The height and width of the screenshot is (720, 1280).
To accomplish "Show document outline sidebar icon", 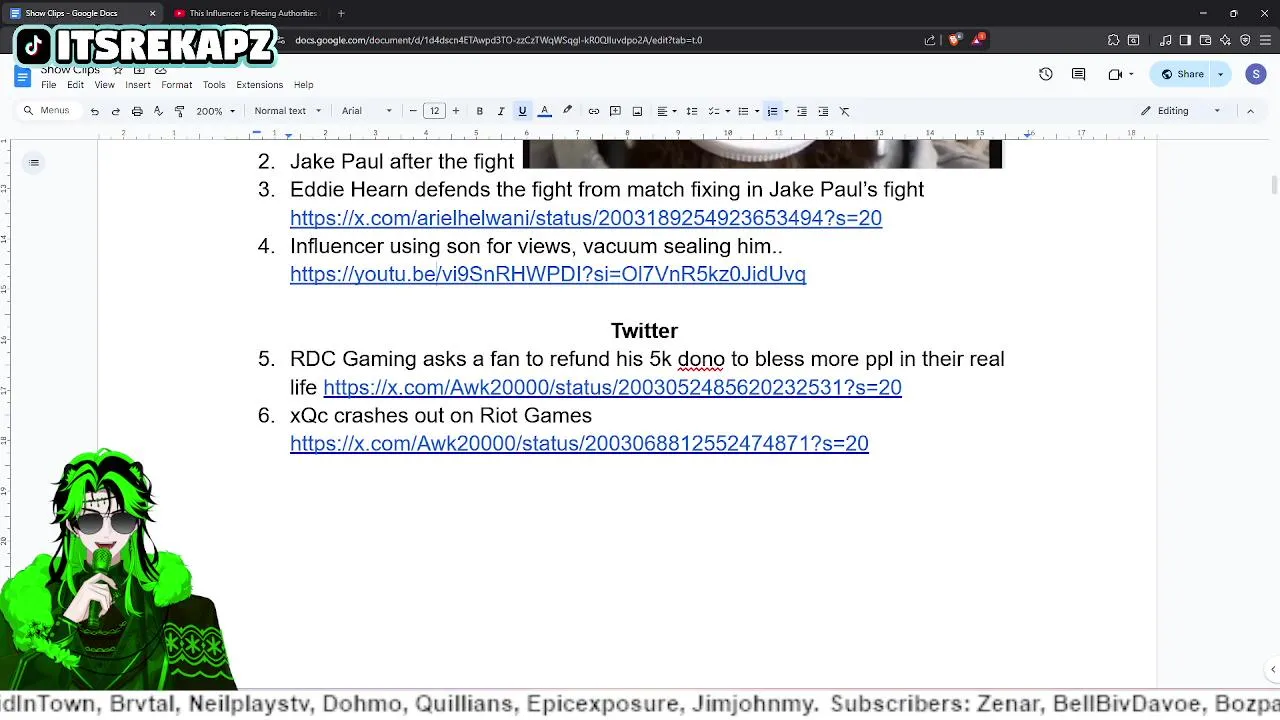I will (34, 163).
